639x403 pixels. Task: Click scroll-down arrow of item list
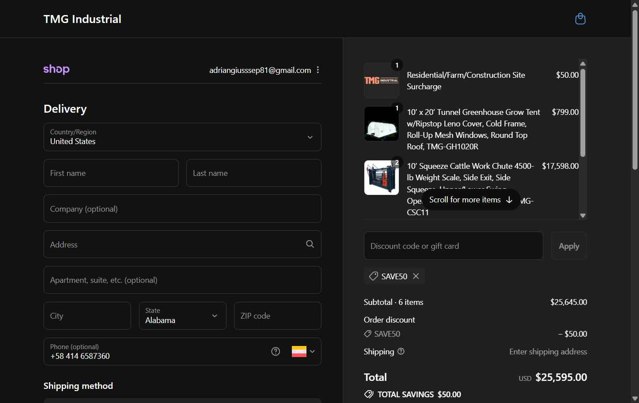pyautogui.click(x=583, y=216)
